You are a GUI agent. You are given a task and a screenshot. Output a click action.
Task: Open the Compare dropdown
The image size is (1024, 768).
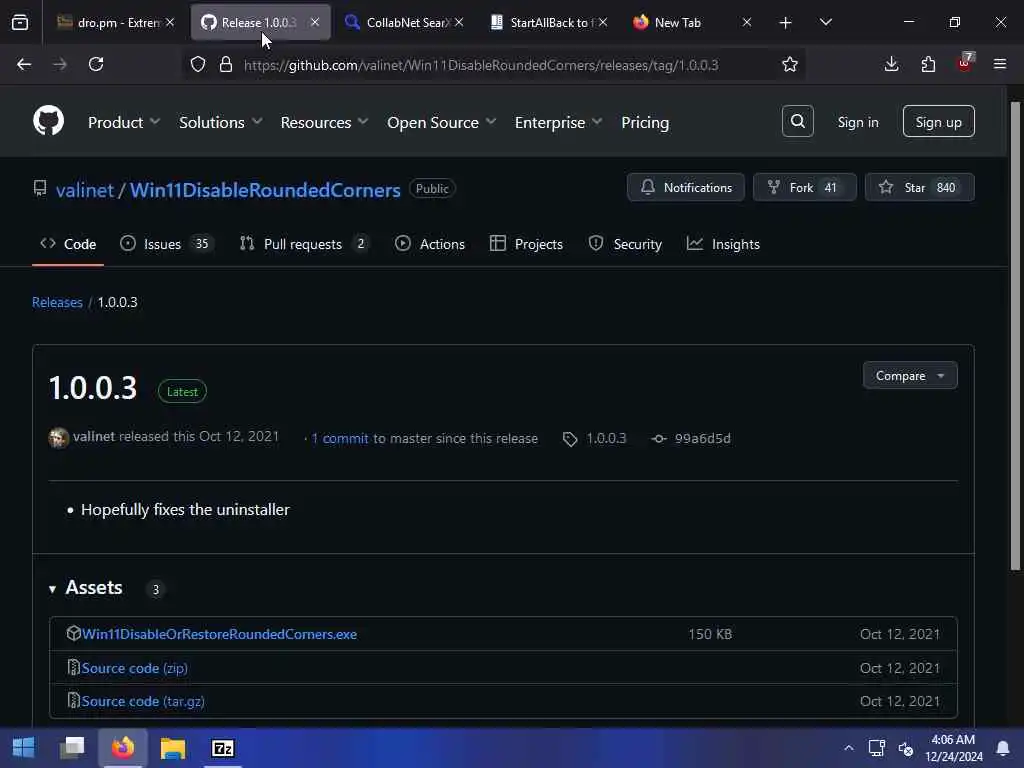coord(910,376)
